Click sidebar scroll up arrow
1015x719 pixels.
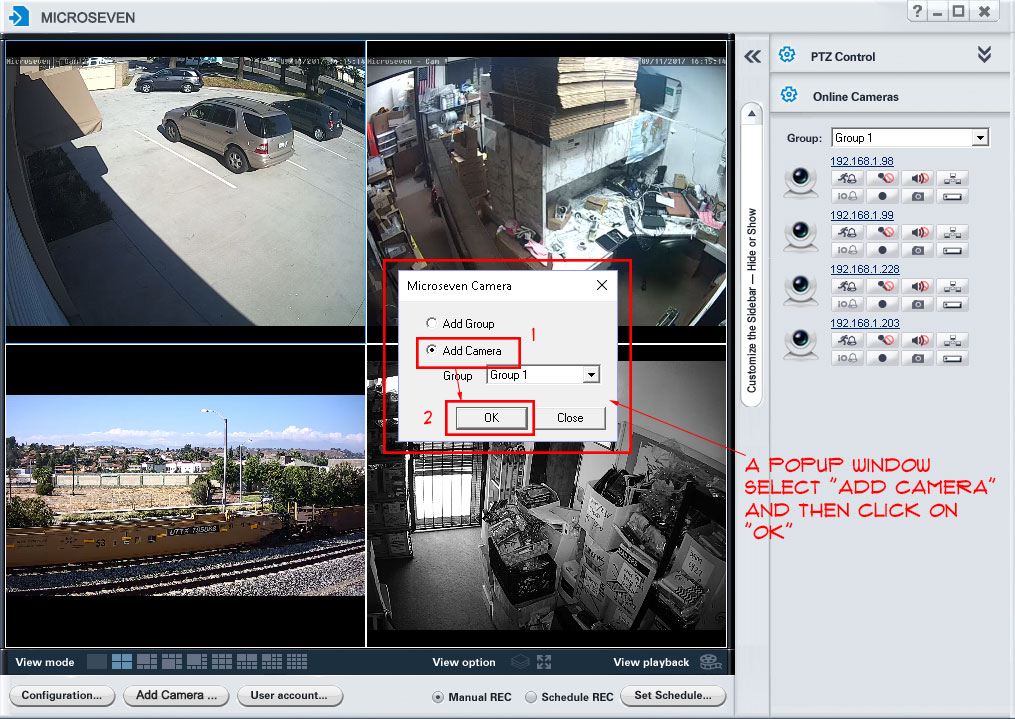coord(752,114)
